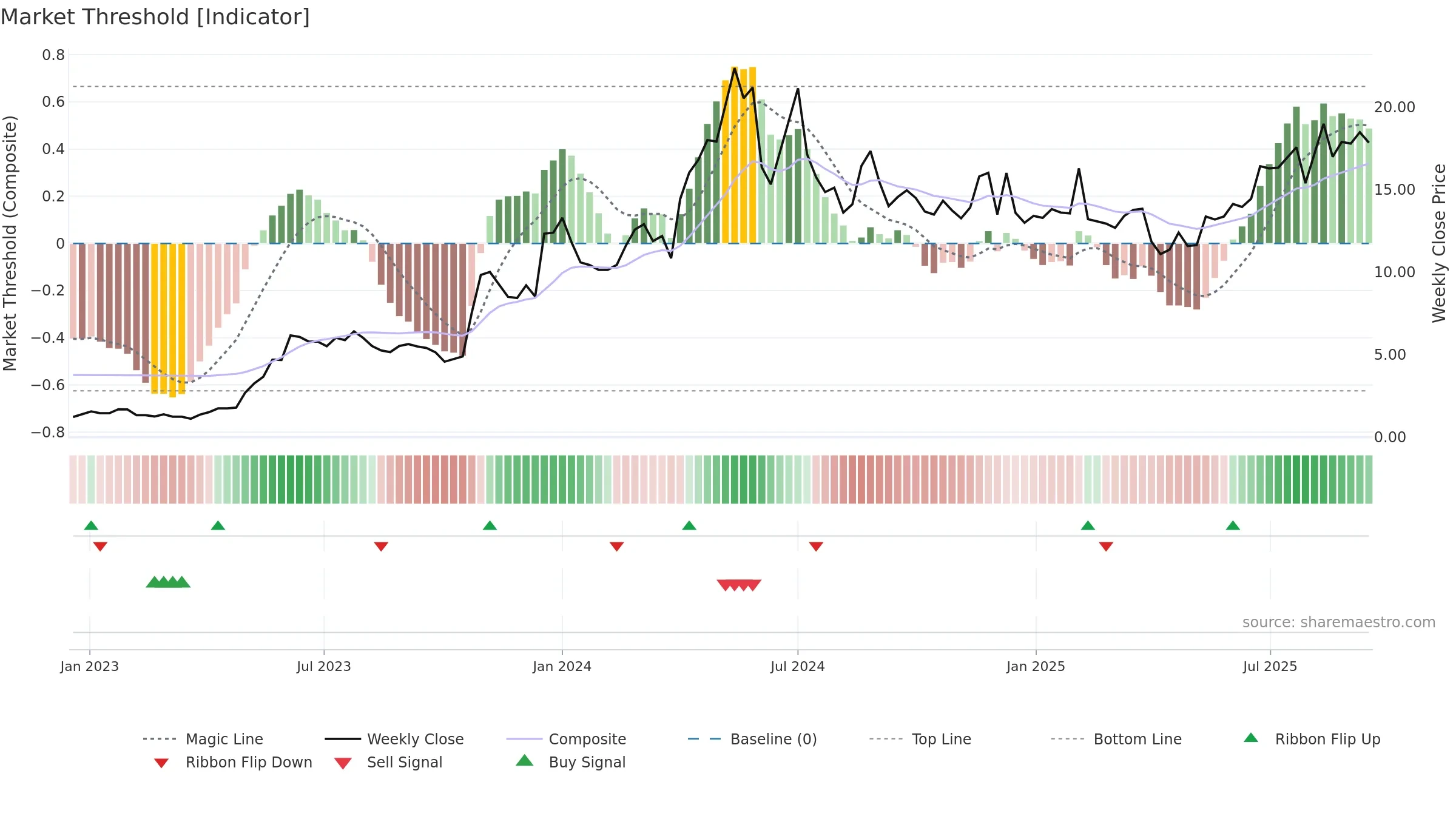This screenshot has width=1456, height=819.
Task: Toggle Baseline (0) legend entry
Action: click(752, 739)
